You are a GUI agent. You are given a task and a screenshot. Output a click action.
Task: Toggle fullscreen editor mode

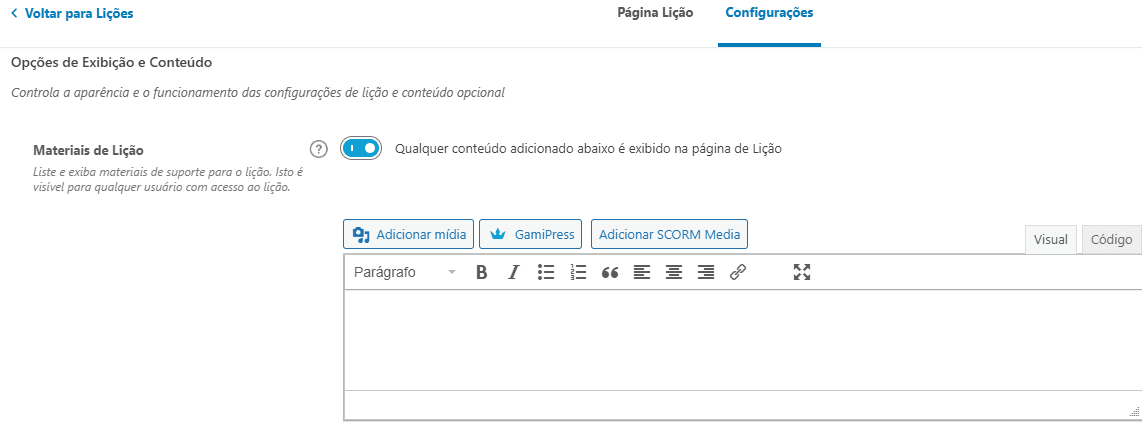802,272
